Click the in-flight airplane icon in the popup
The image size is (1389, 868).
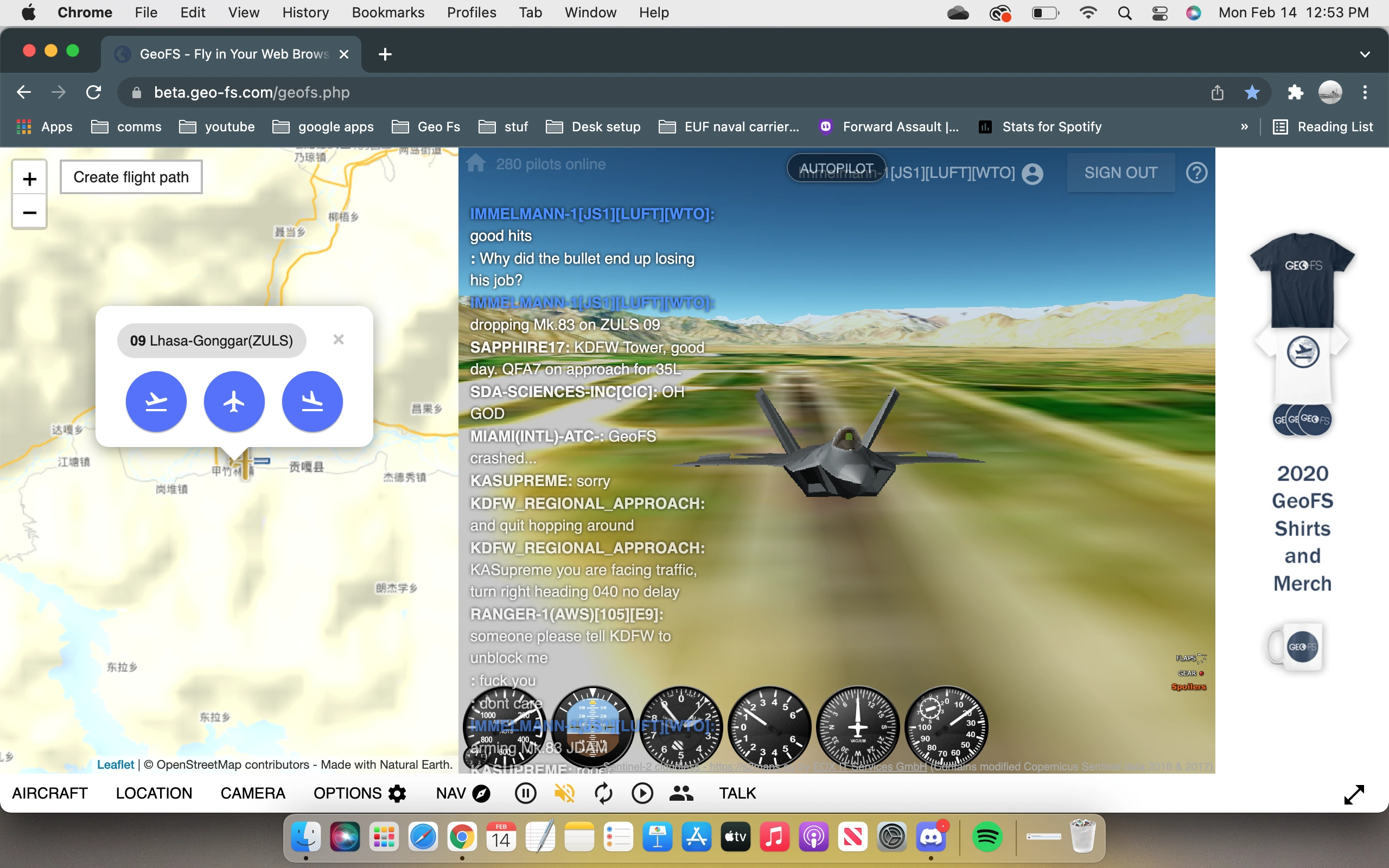pyautogui.click(x=234, y=401)
